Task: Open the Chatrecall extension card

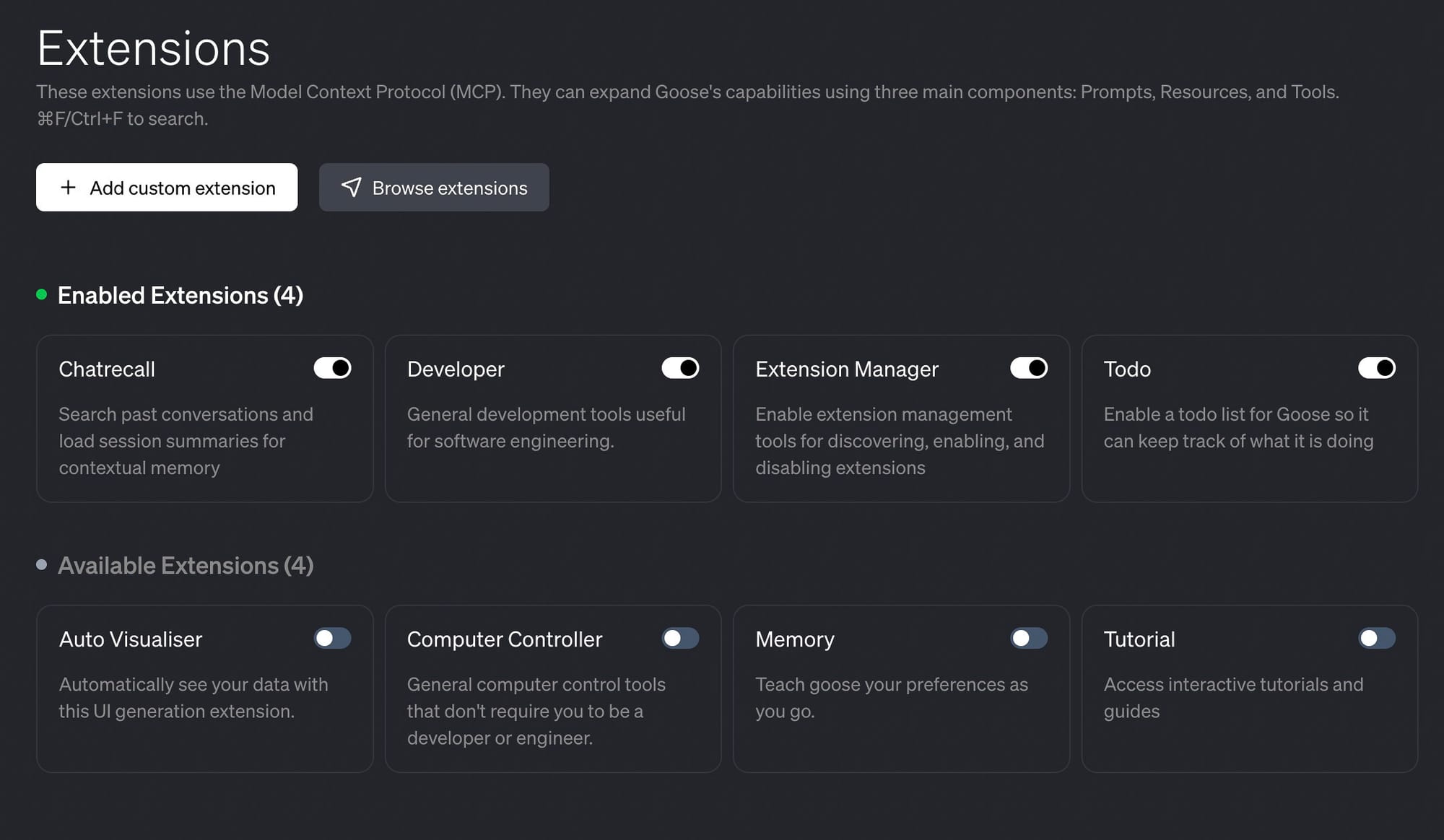Action: 107,369
